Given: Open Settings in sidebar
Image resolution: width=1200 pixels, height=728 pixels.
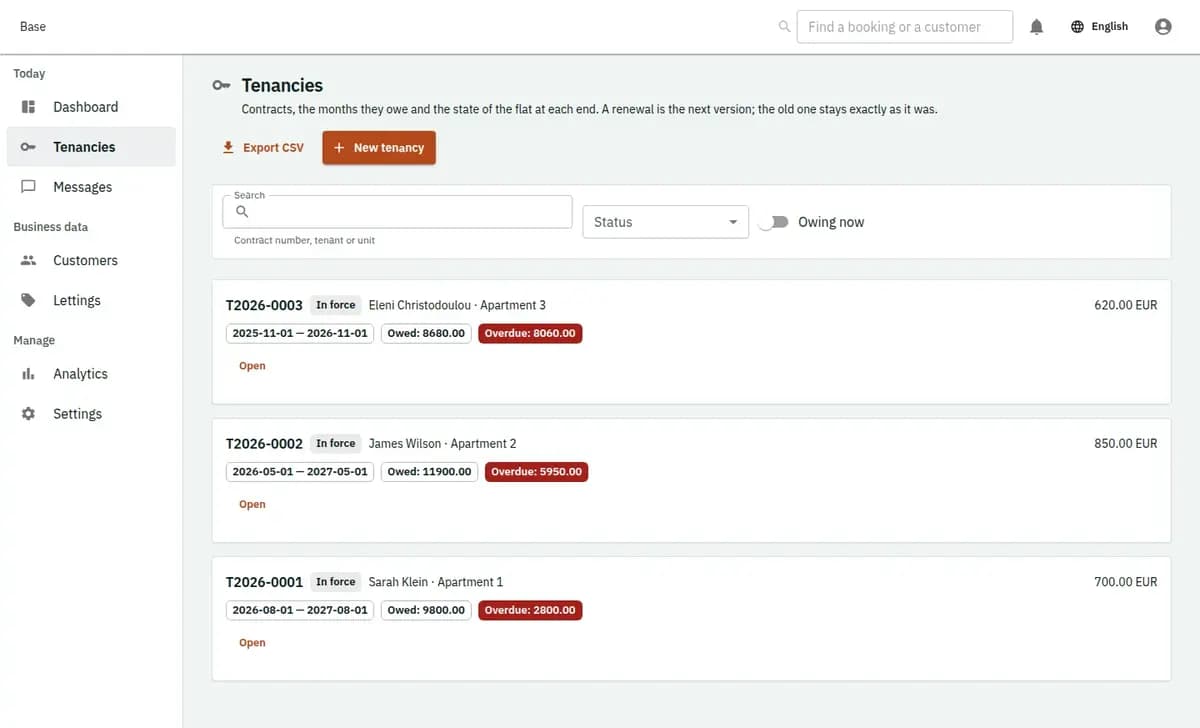Looking at the screenshot, I should coord(91,414).
